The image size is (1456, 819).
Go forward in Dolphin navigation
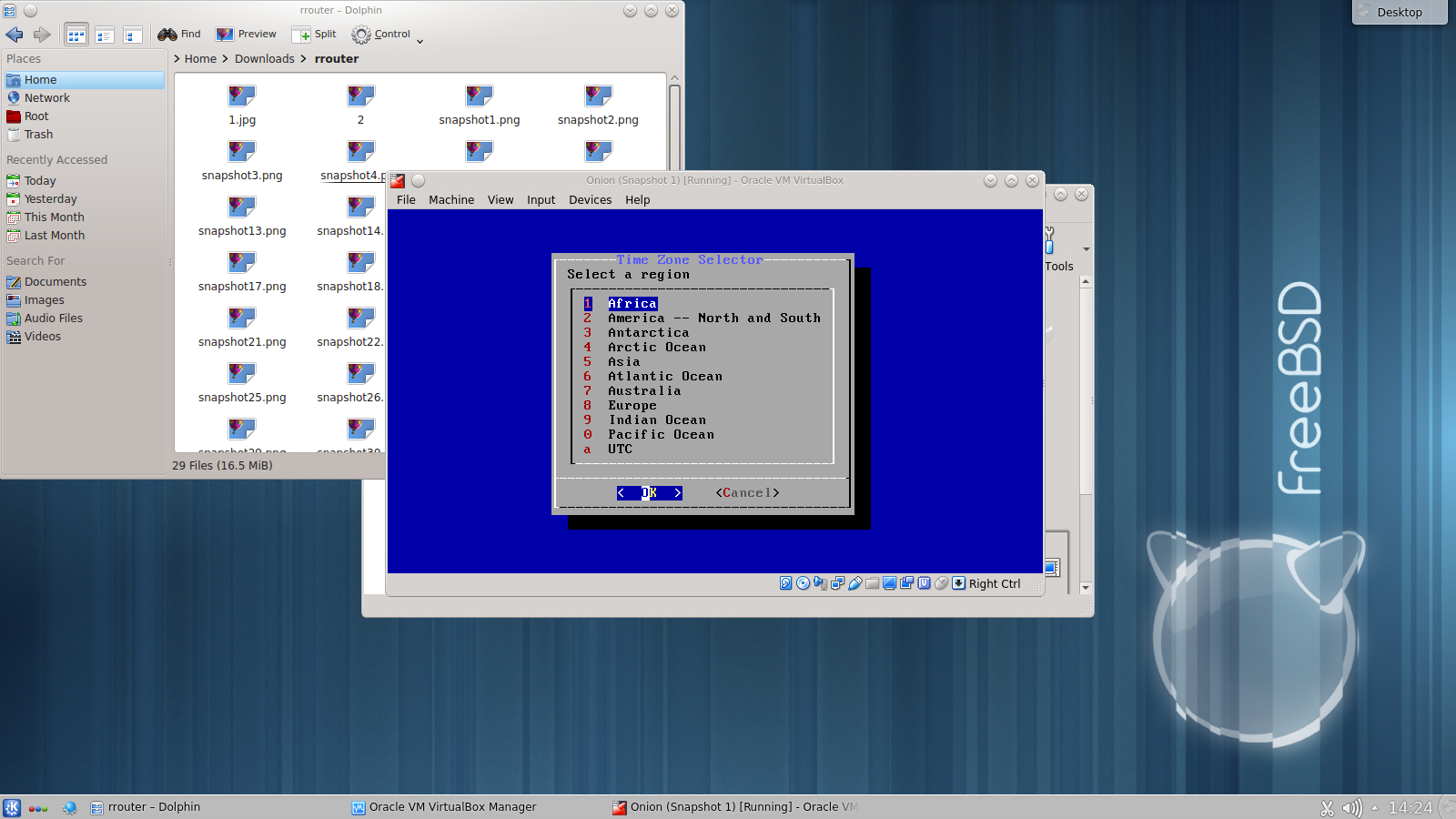(42, 35)
